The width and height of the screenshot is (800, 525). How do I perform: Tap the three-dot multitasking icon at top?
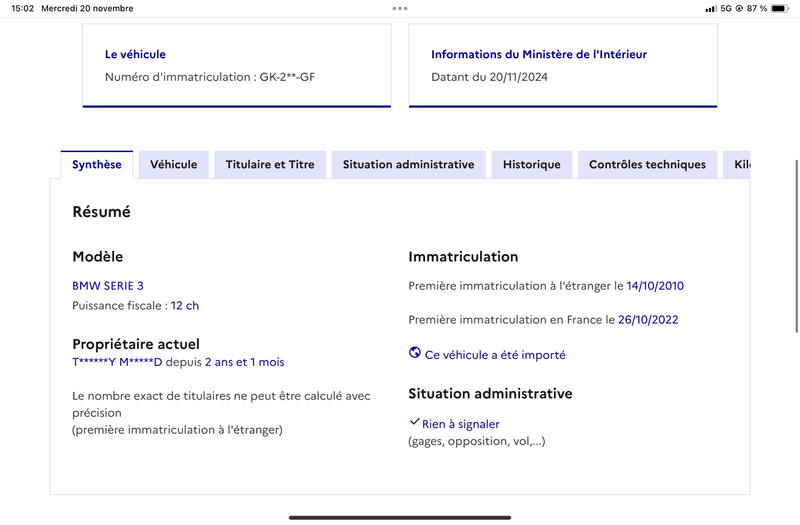pos(400,8)
